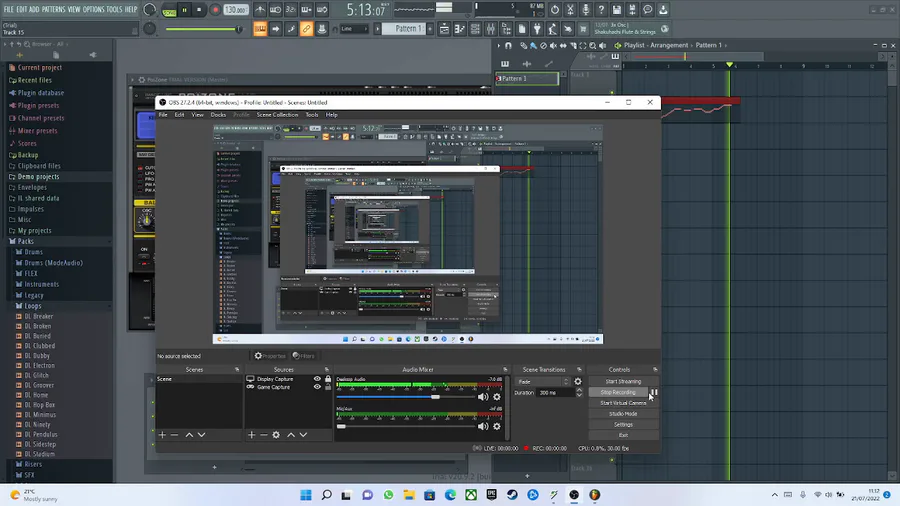
Task: Add a source with Sources plus icon
Action: (251, 435)
